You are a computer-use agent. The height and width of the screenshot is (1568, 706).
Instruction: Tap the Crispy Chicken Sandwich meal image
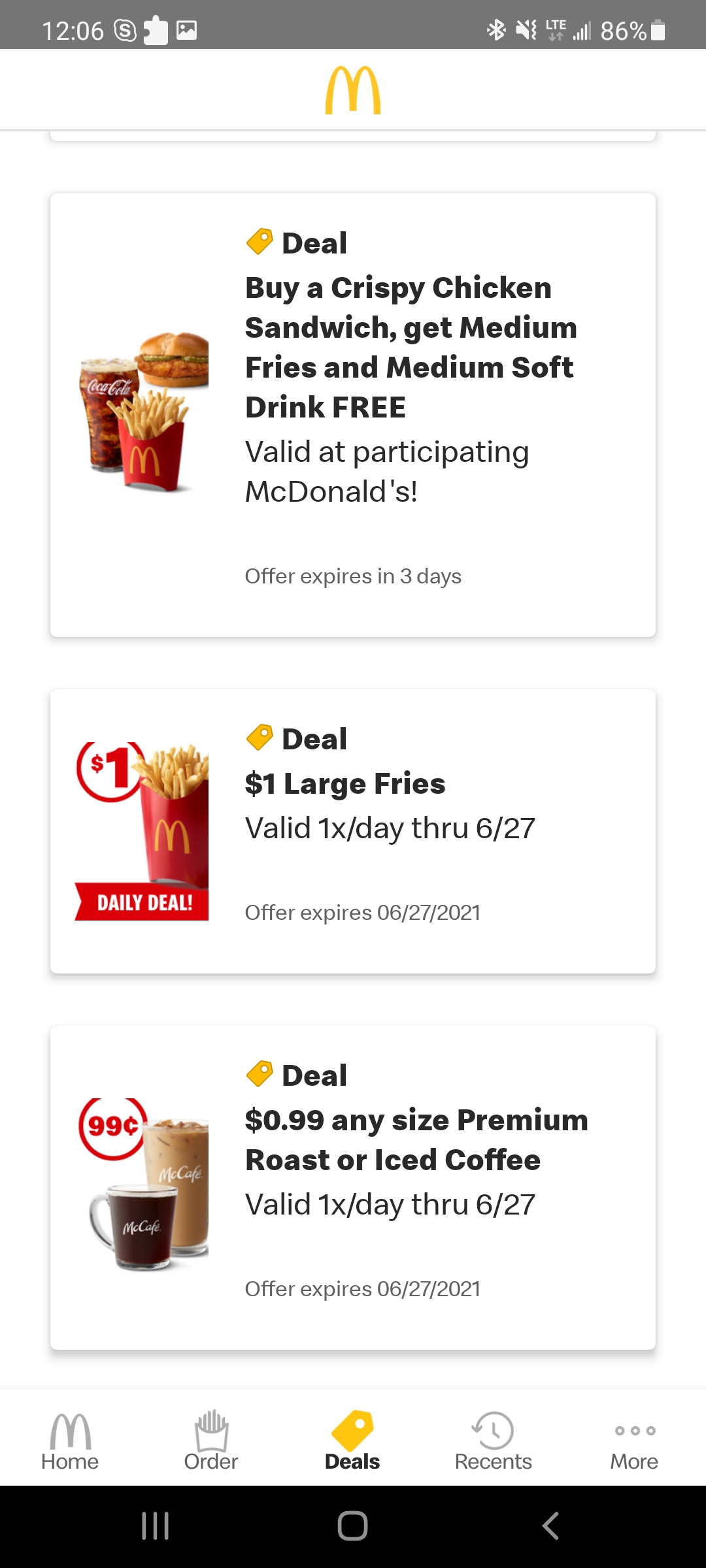(144, 412)
